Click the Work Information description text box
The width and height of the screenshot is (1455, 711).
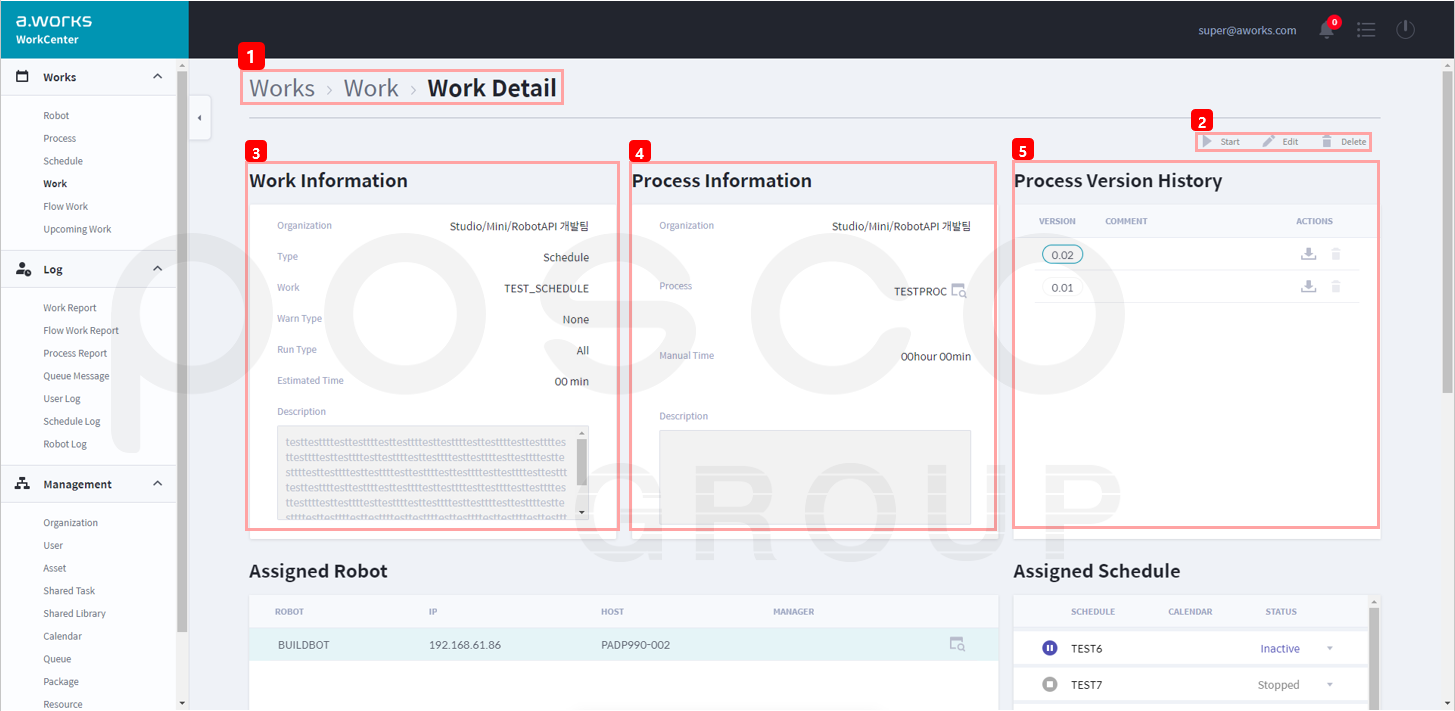point(427,473)
